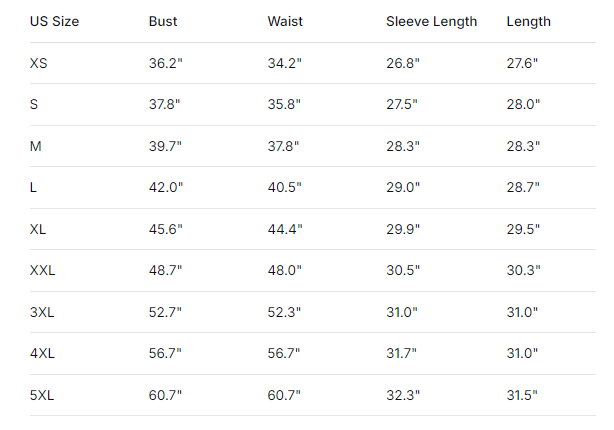Click the Length column header

[x=528, y=21]
